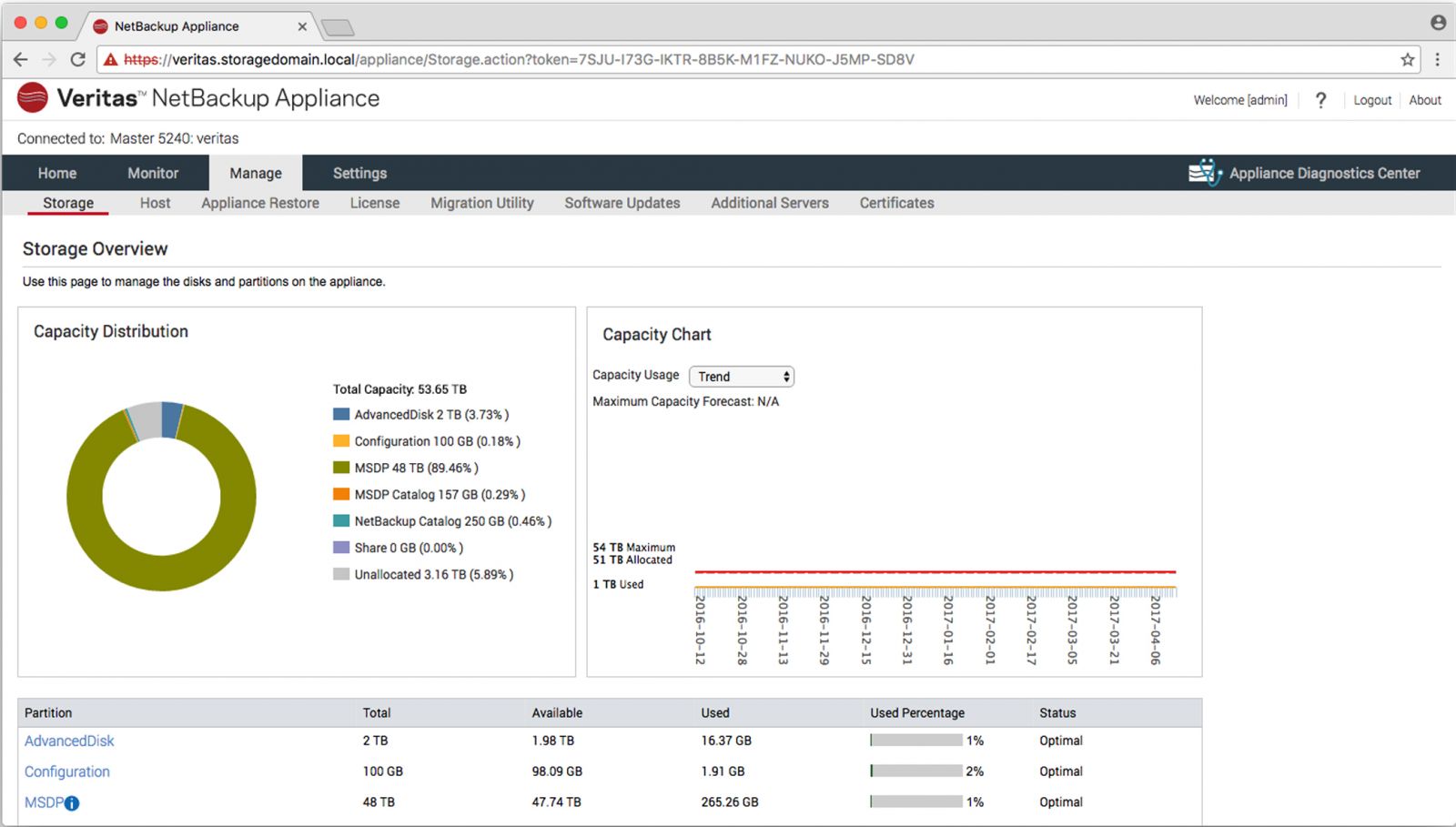Click the 47.74 TB available value

[556, 802]
